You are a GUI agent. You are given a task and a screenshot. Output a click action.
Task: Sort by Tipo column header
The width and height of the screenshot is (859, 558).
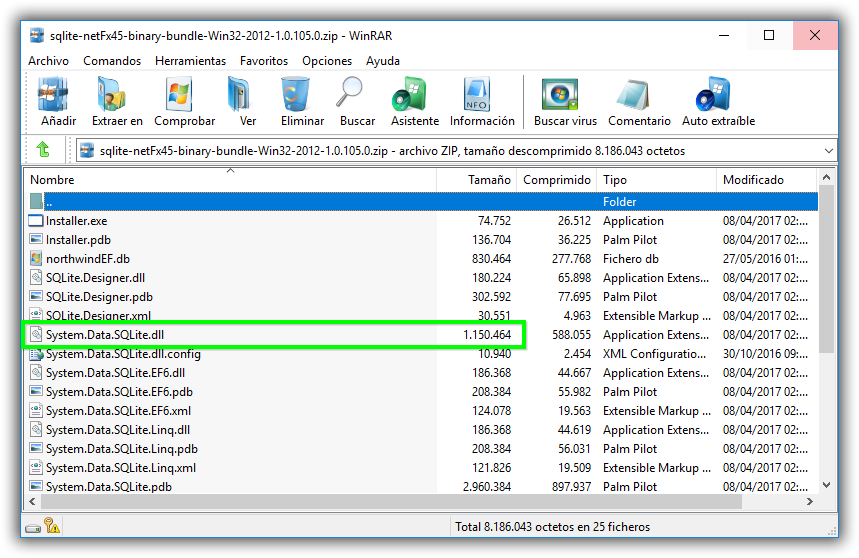(x=656, y=180)
